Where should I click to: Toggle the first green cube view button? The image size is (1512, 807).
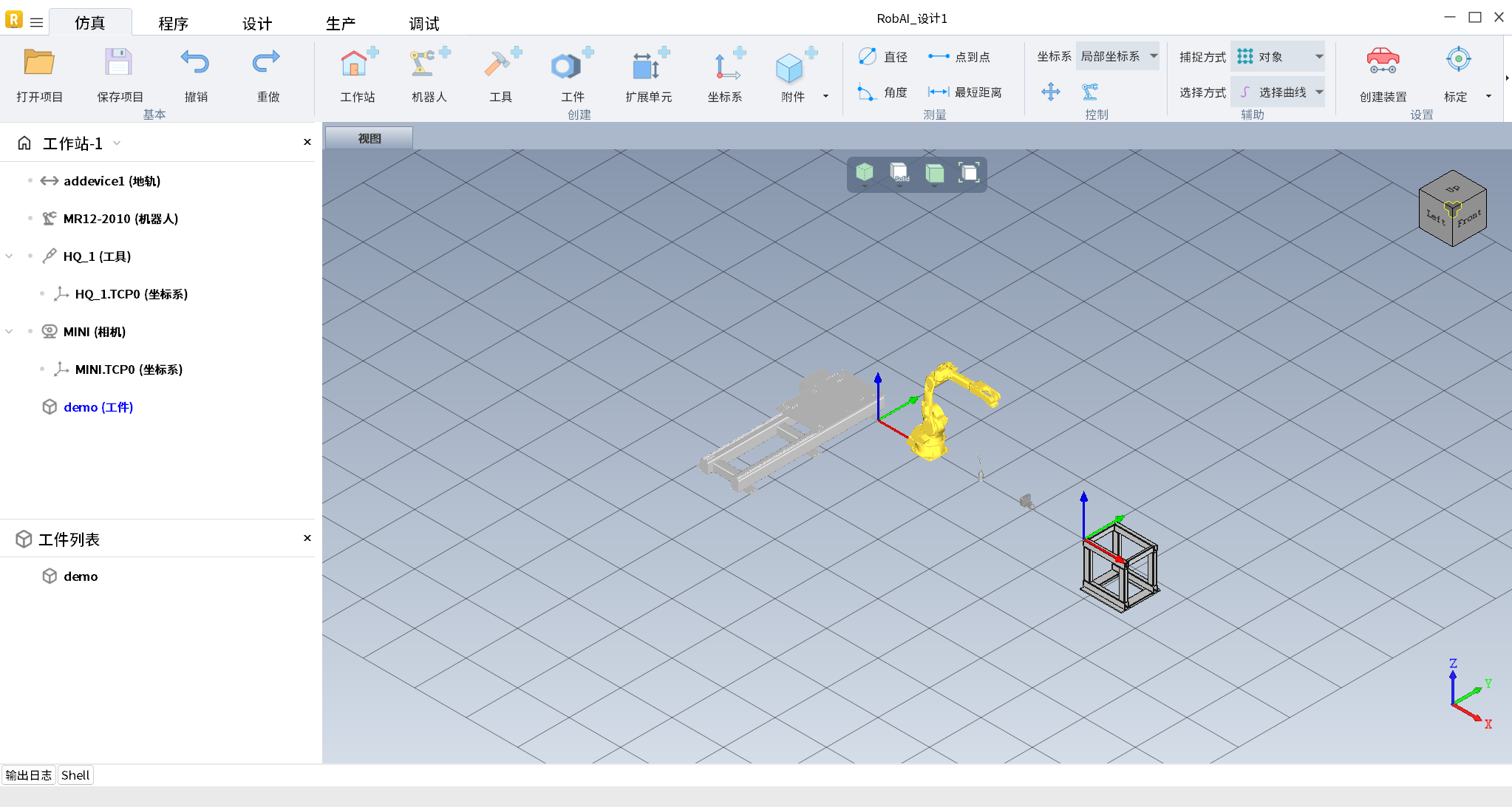[864, 173]
